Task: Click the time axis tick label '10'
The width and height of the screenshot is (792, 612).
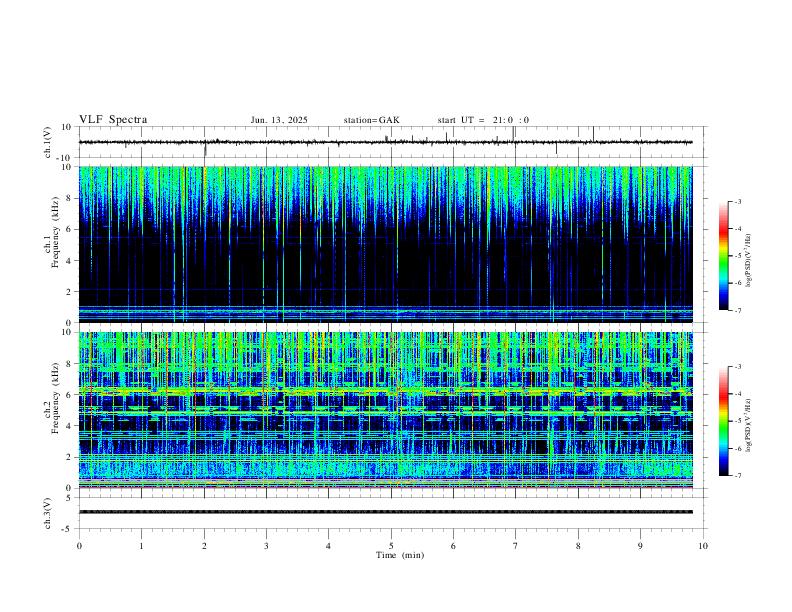Action: click(703, 546)
